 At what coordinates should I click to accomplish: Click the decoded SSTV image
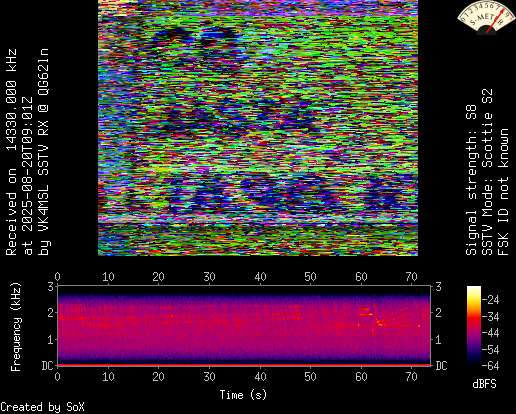(x=258, y=128)
